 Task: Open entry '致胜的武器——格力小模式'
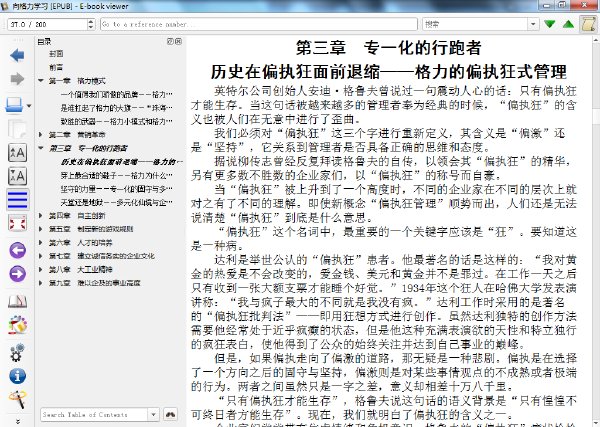116,121
